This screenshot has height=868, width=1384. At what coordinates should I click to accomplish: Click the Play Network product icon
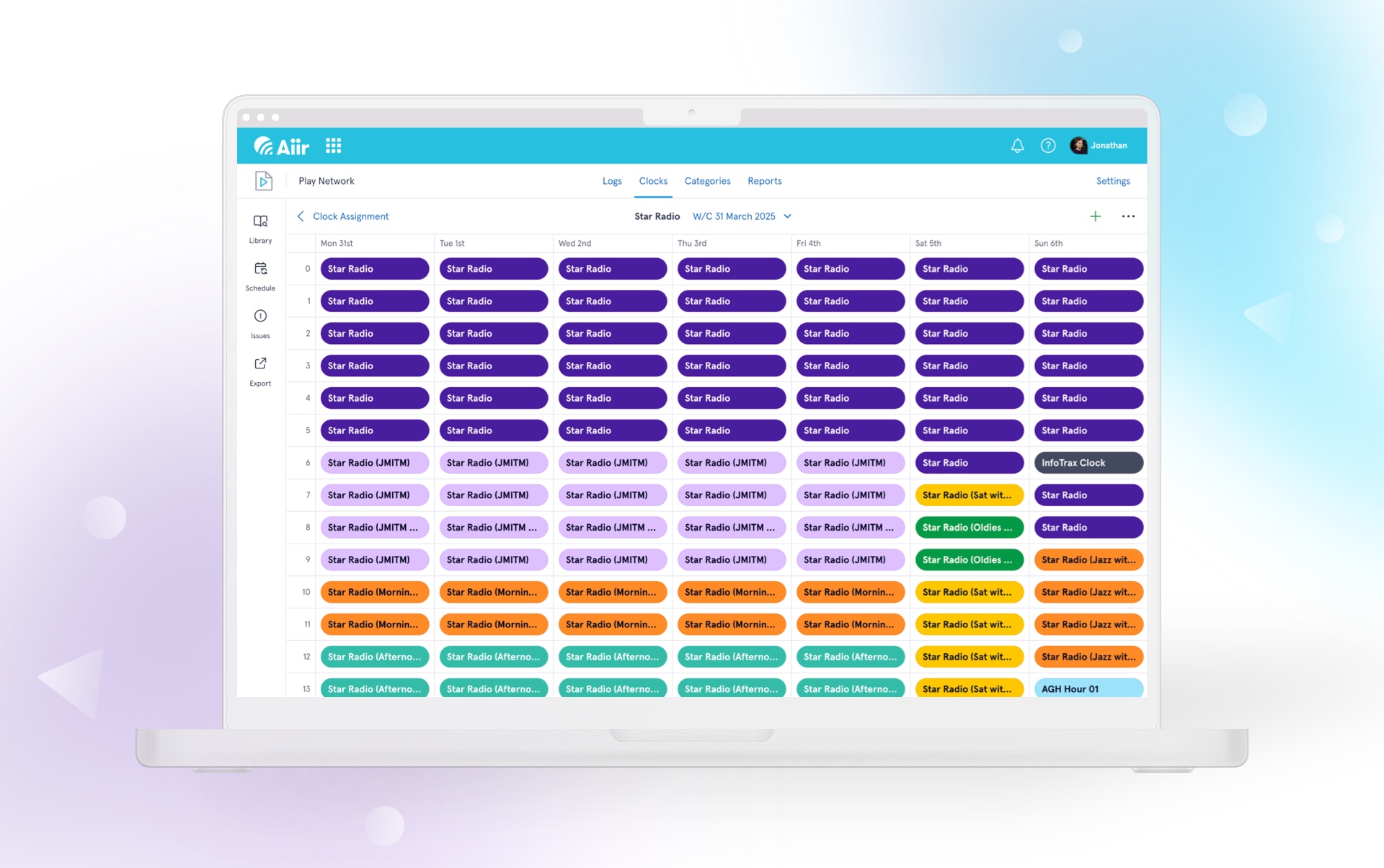tap(264, 181)
